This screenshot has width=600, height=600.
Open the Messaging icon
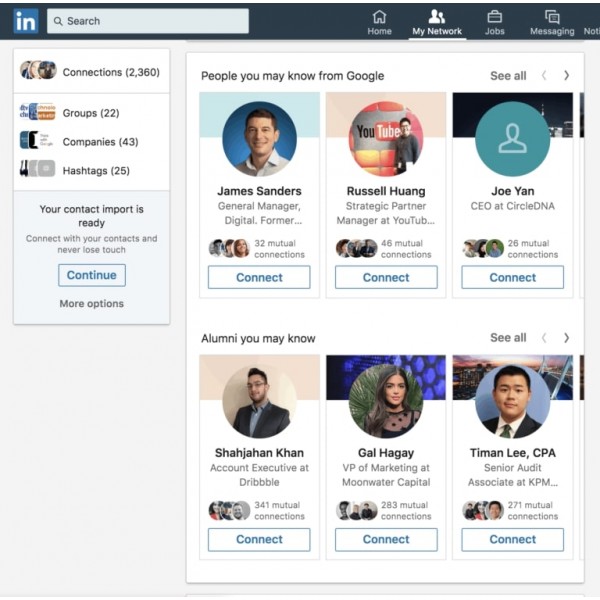tap(552, 17)
